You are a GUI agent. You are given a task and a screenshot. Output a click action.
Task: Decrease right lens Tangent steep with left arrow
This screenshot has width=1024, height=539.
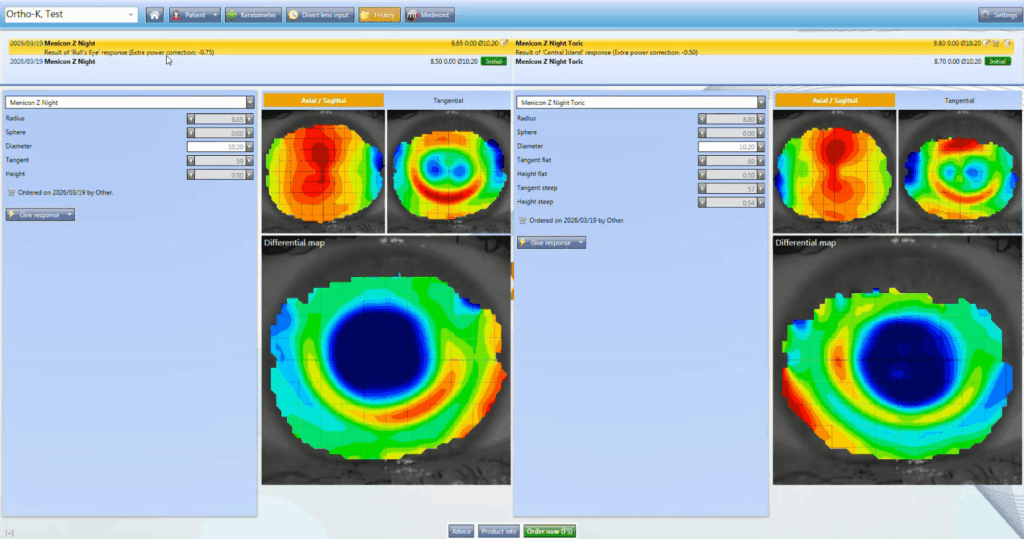click(x=703, y=188)
